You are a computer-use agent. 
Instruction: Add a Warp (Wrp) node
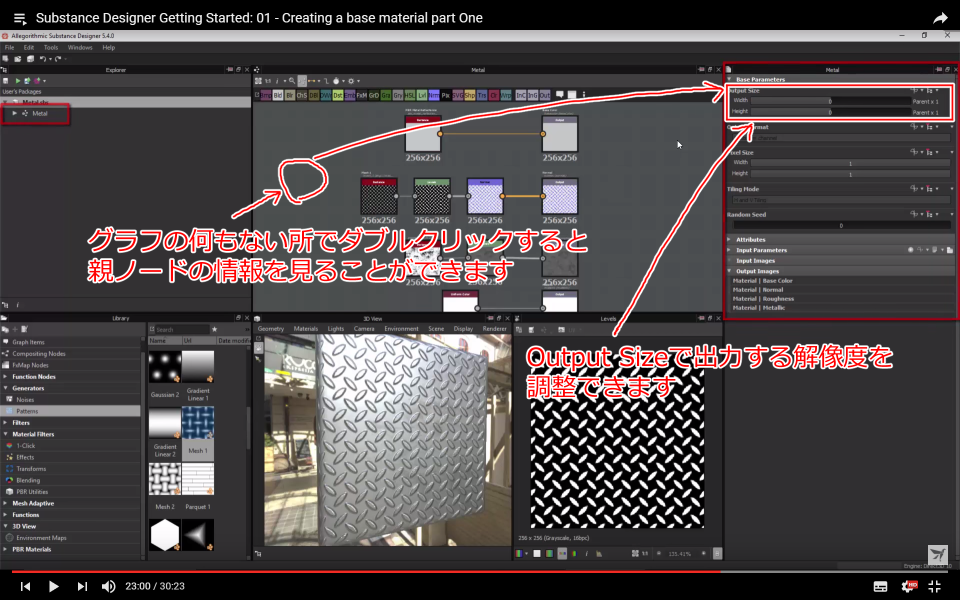click(x=506, y=95)
